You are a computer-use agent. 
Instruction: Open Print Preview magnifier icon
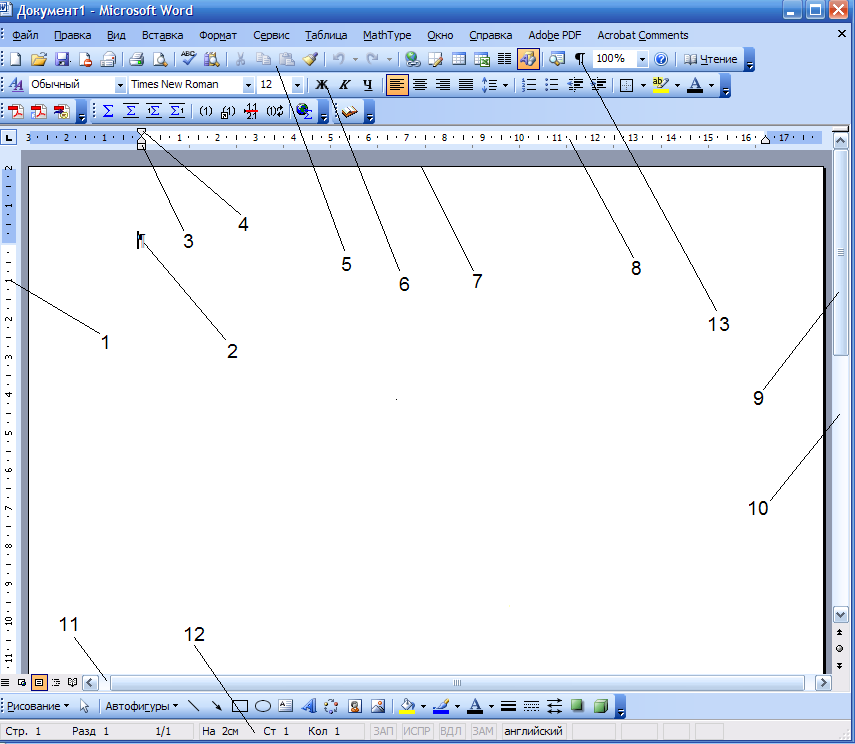tap(160, 59)
